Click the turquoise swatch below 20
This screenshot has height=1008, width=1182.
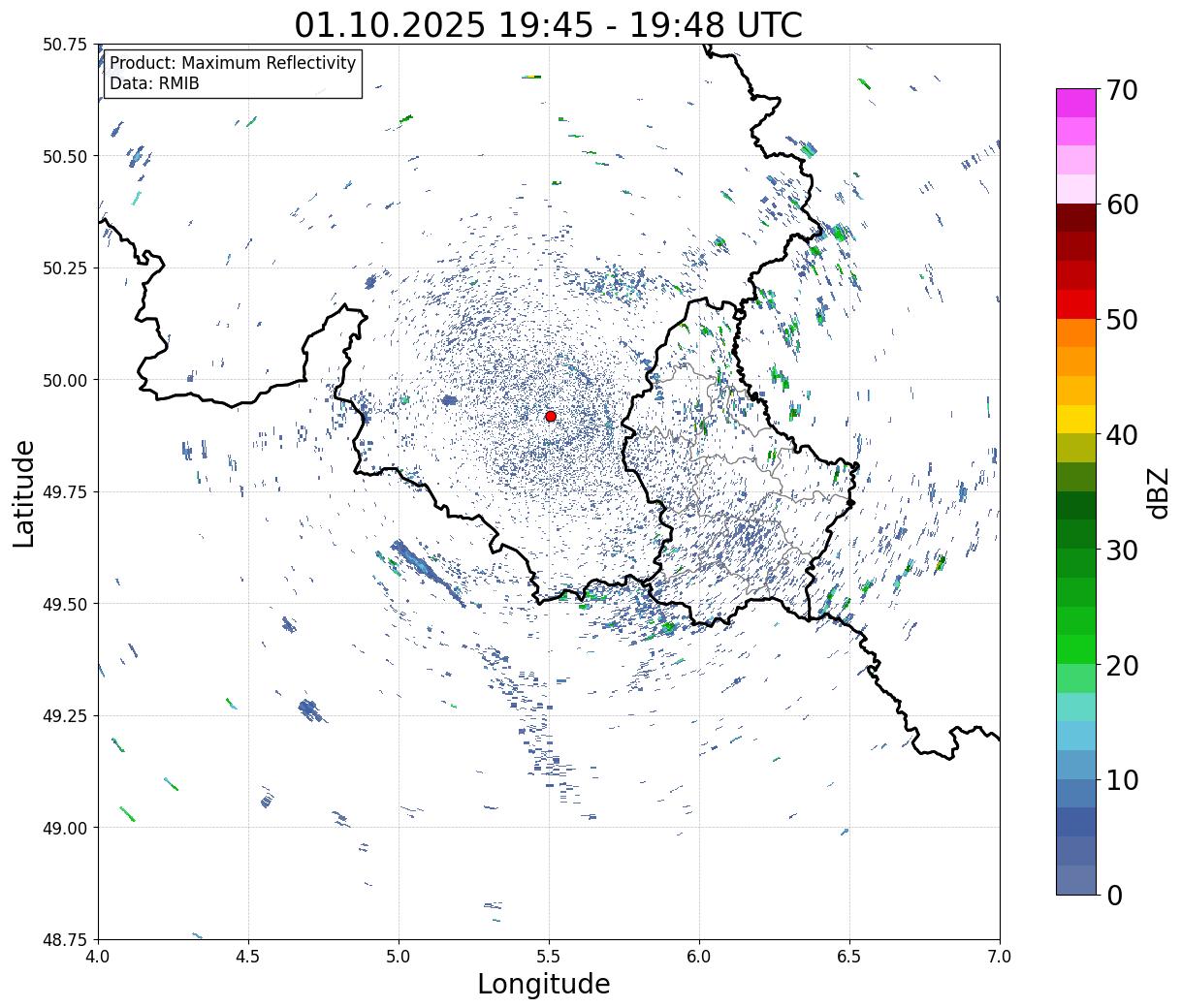[x=1076, y=707]
